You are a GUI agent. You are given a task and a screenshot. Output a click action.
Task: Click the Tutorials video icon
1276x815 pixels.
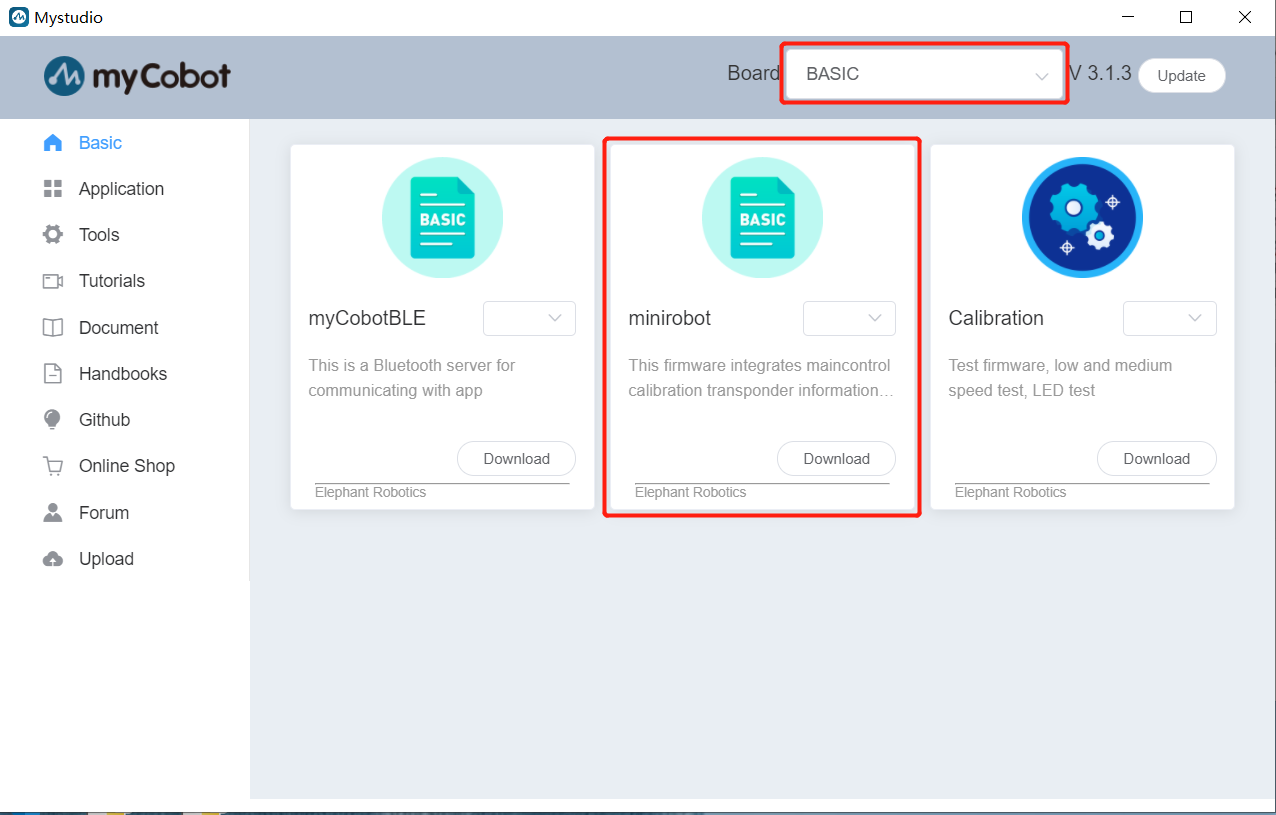click(53, 281)
